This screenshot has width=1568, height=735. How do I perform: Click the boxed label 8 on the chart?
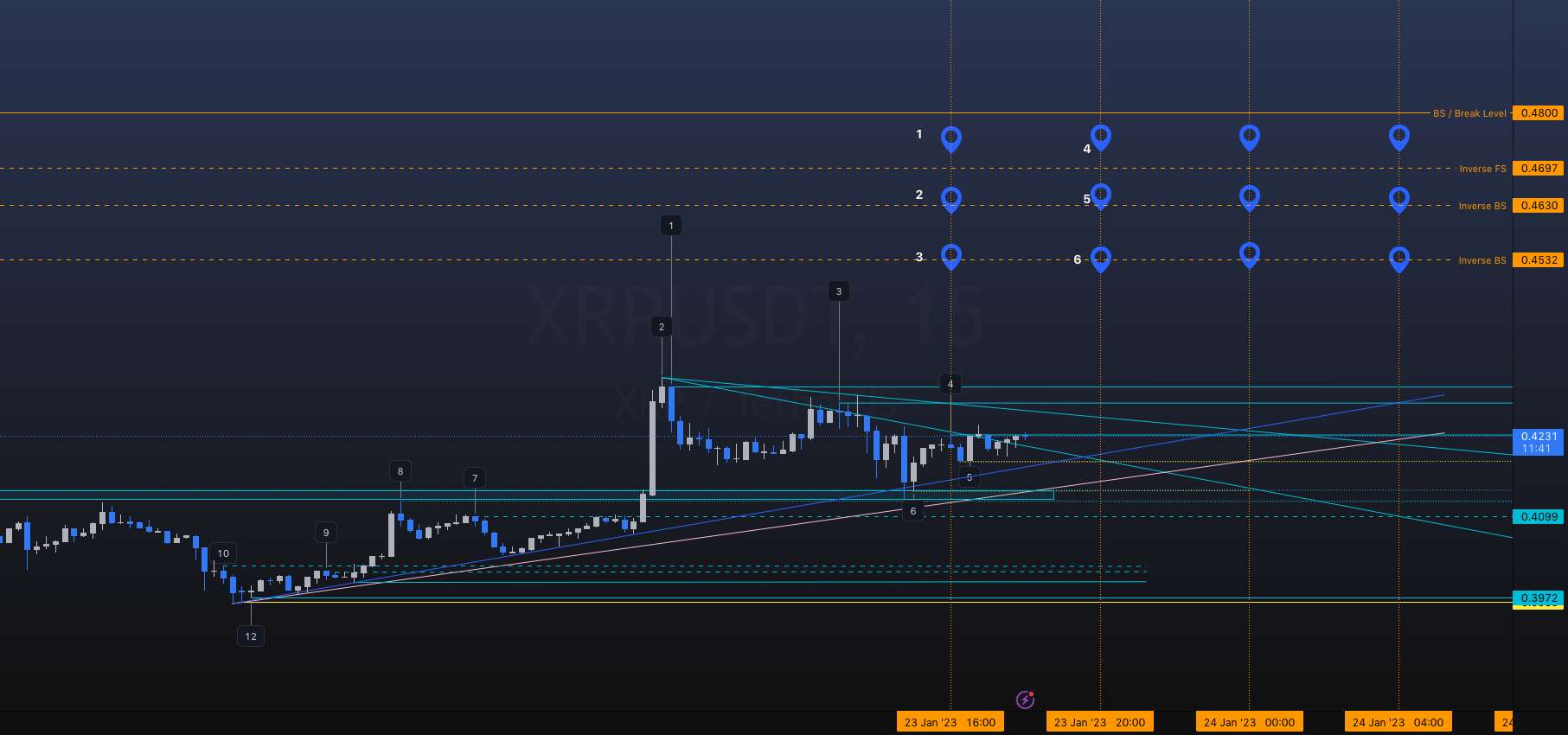(x=400, y=471)
